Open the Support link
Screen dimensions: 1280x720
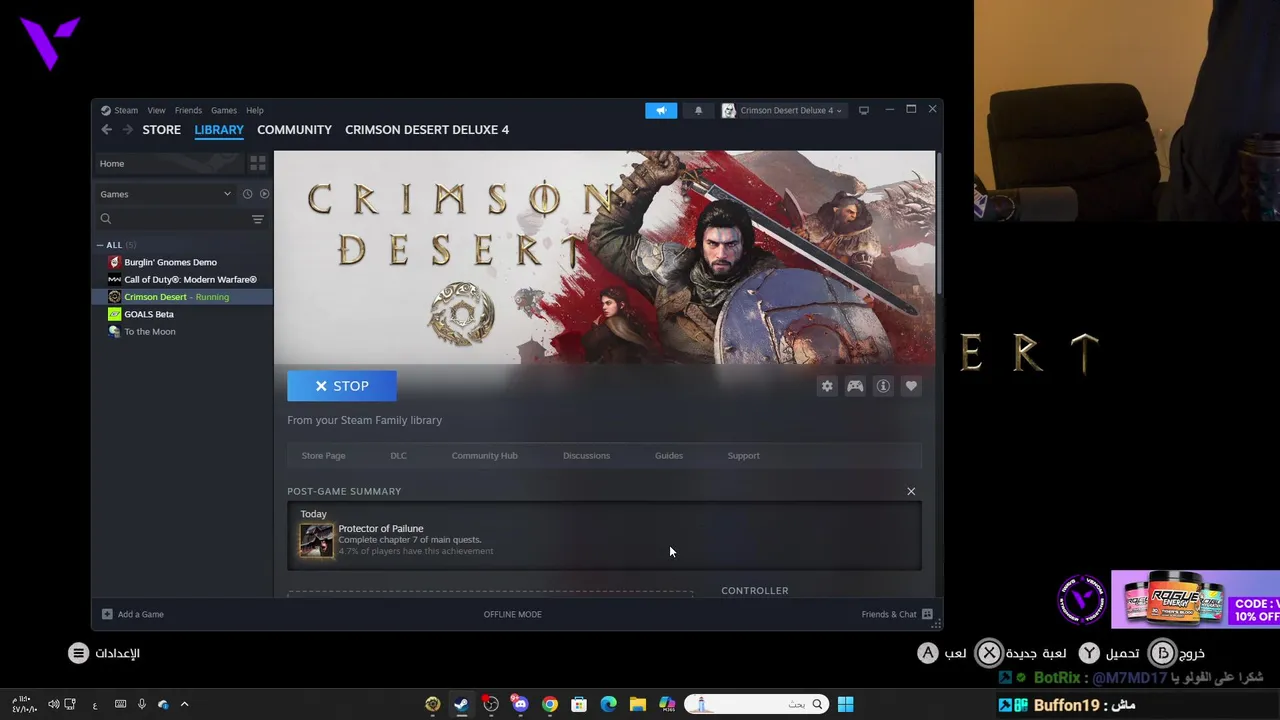tap(743, 456)
